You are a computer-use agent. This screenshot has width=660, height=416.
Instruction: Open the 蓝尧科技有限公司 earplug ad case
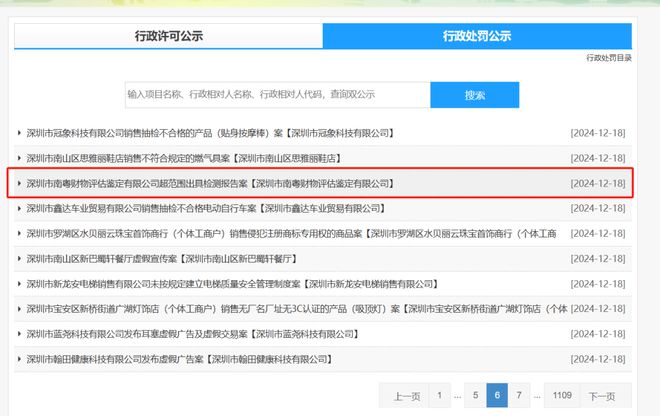coord(193,334)
